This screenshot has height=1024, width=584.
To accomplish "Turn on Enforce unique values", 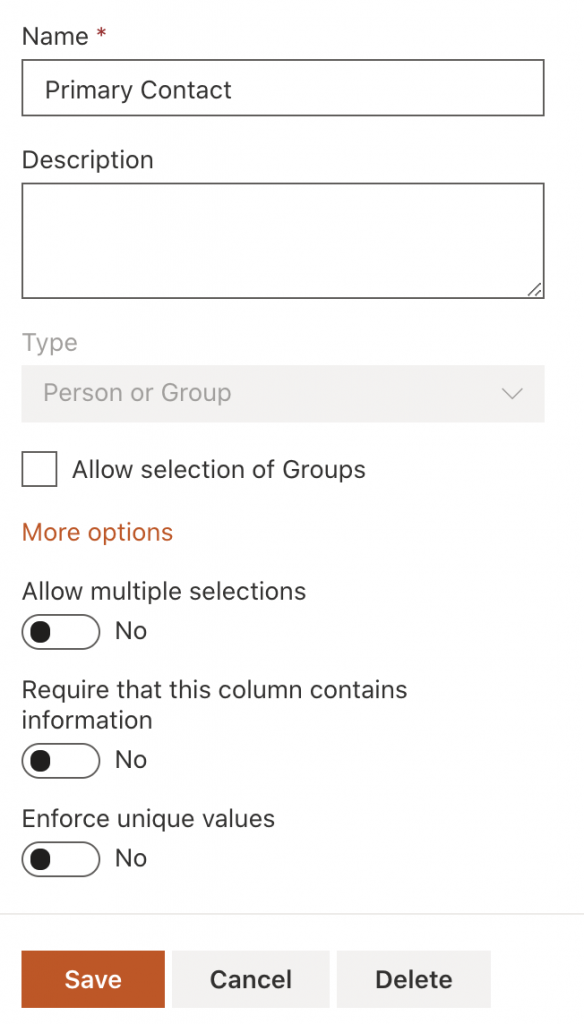I will tap(60, 859).
